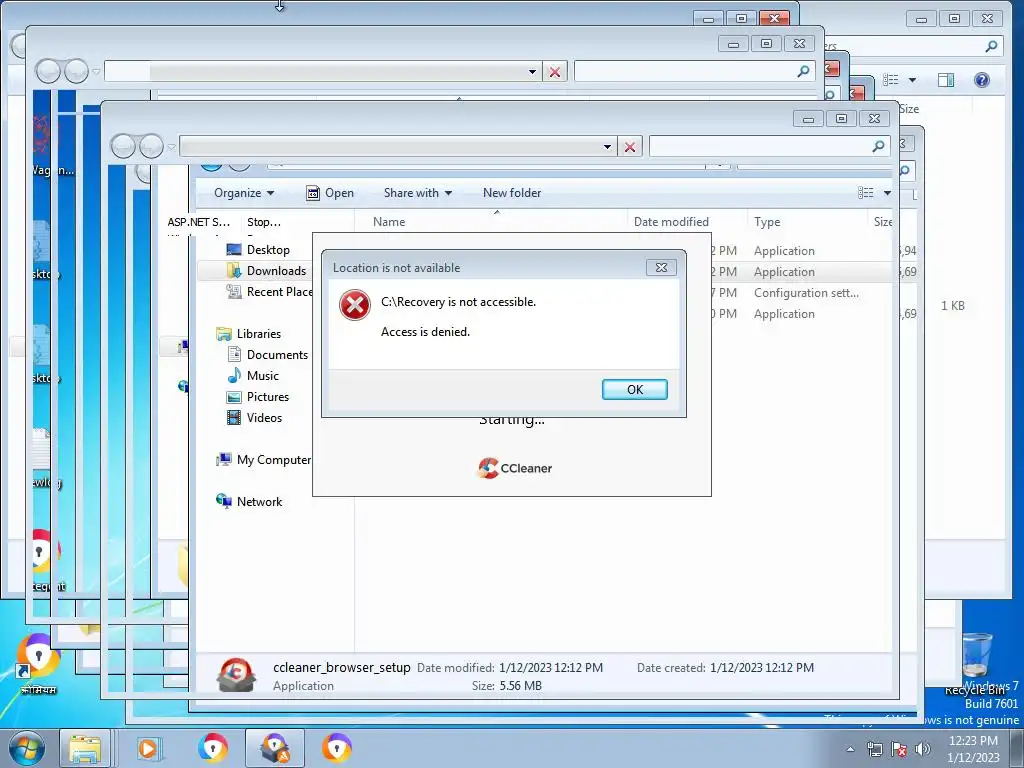Select the Configuration sett... file row
This screenshot has height=768, width=1024.
coord(807,293)
